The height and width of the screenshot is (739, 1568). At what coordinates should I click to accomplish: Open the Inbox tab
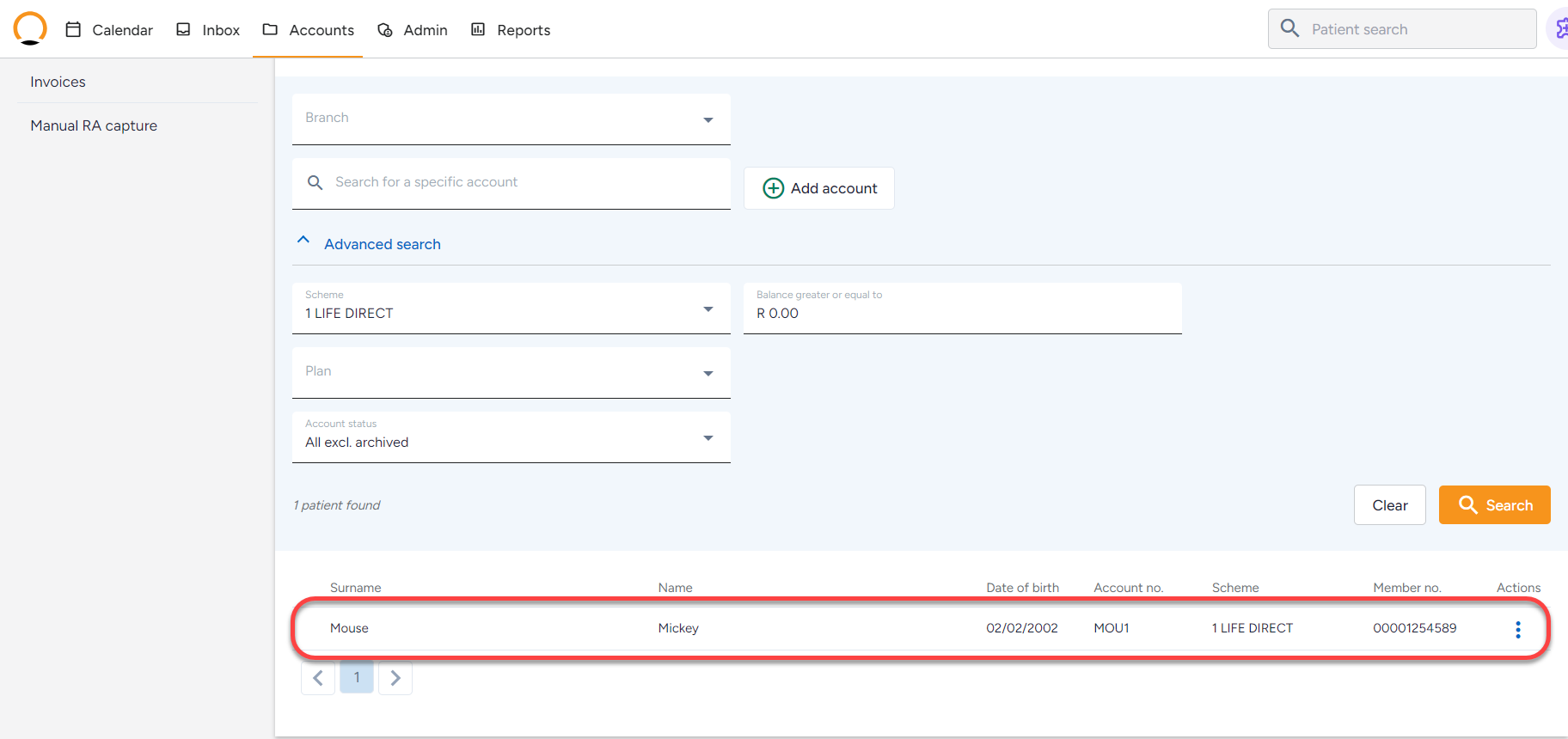coord(208,30)
